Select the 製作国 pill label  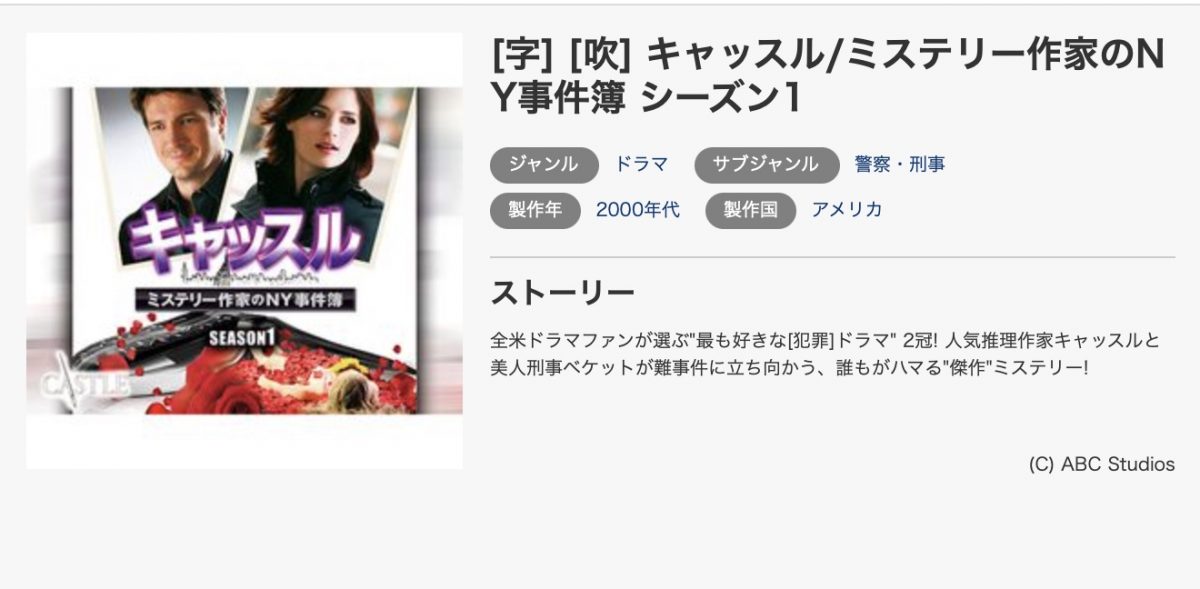[751, 210]
